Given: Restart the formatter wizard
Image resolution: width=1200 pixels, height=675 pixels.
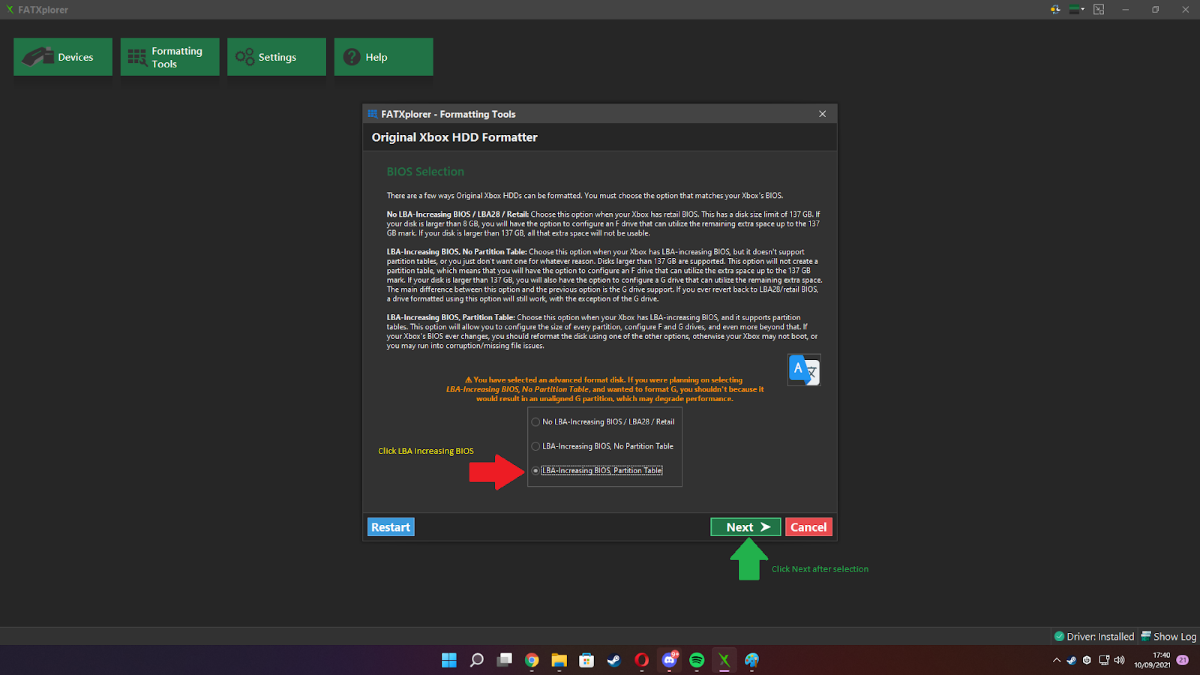Looking at the screenshot, I should [x=390, y=527].
